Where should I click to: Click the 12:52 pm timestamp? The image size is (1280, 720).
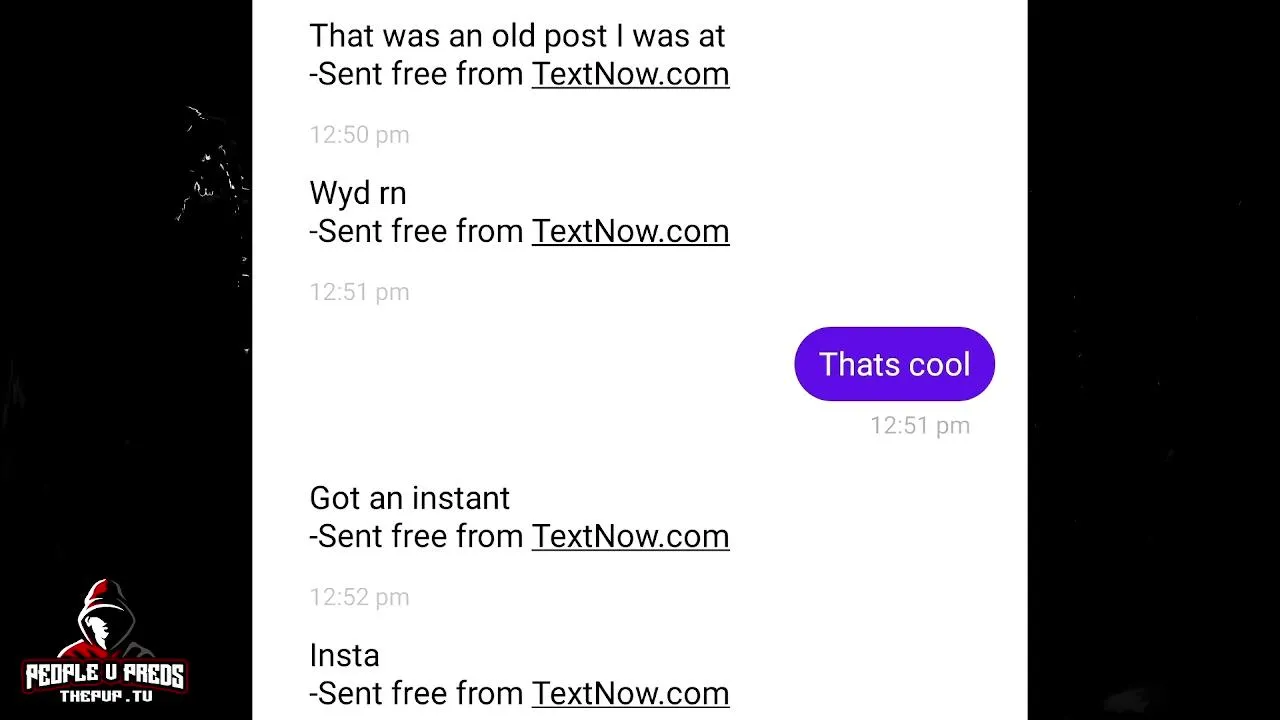coord(359,597)
